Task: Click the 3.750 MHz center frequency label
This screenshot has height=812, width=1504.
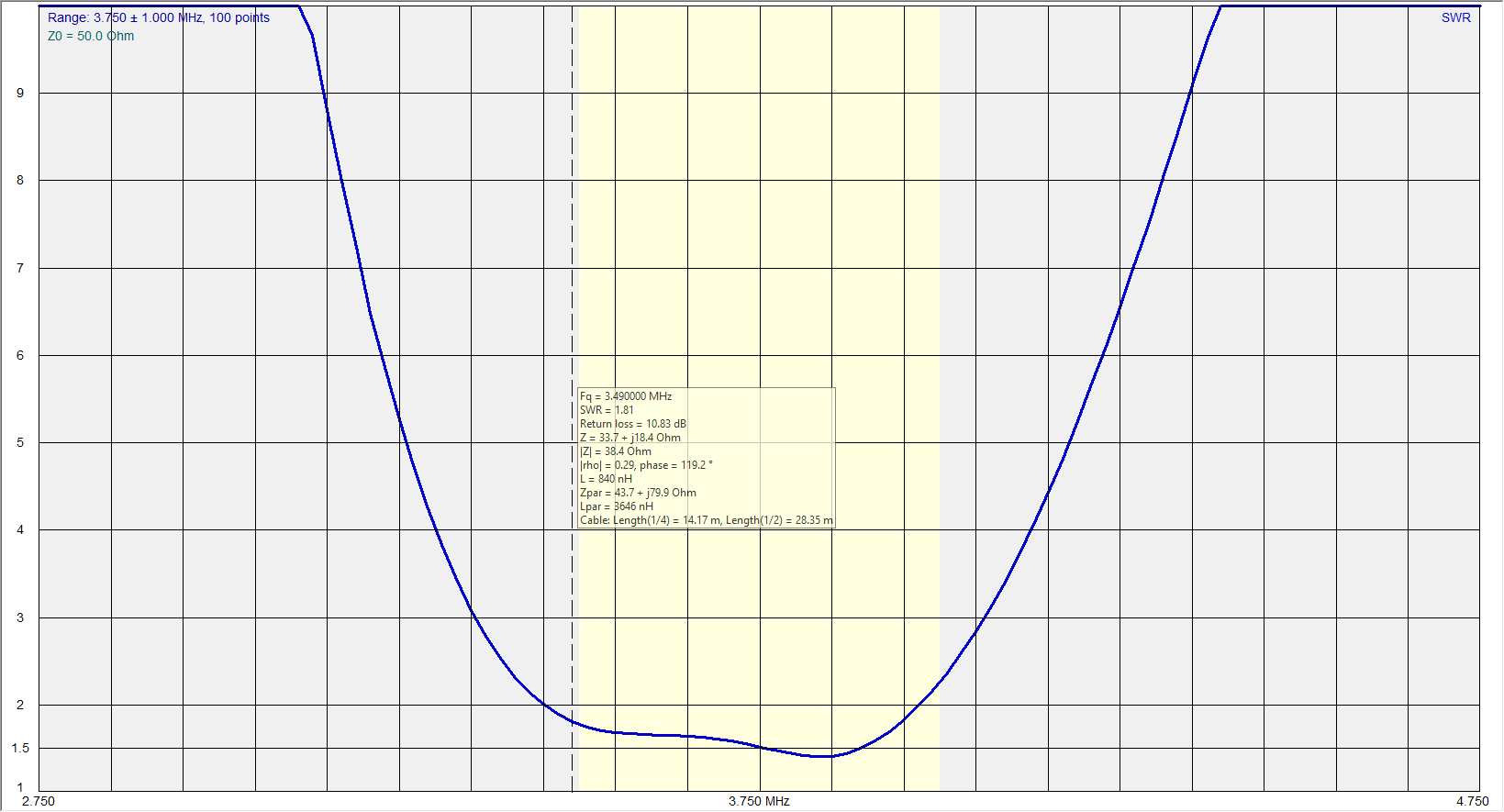Action: (x=759, y=801)
